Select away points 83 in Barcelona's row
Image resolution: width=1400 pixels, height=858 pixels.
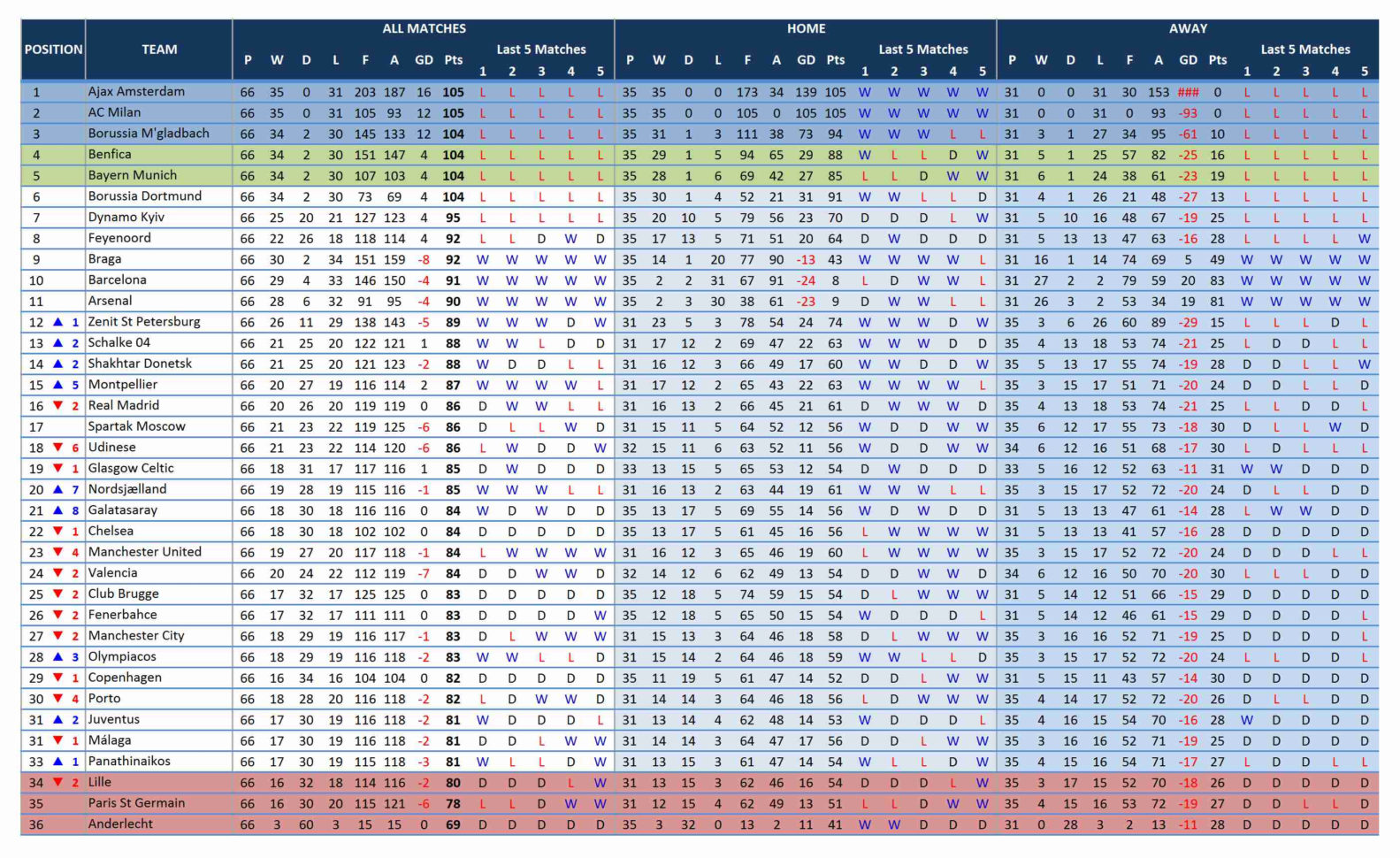click(1218, 280)
